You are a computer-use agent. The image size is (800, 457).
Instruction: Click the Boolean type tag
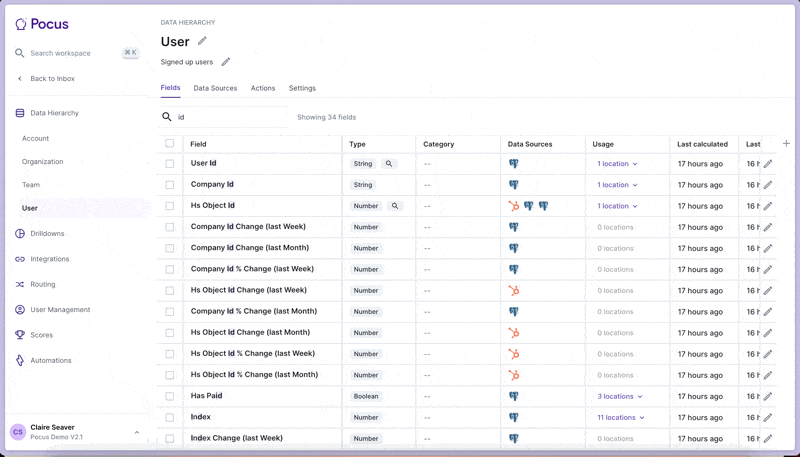click(366, 396)
